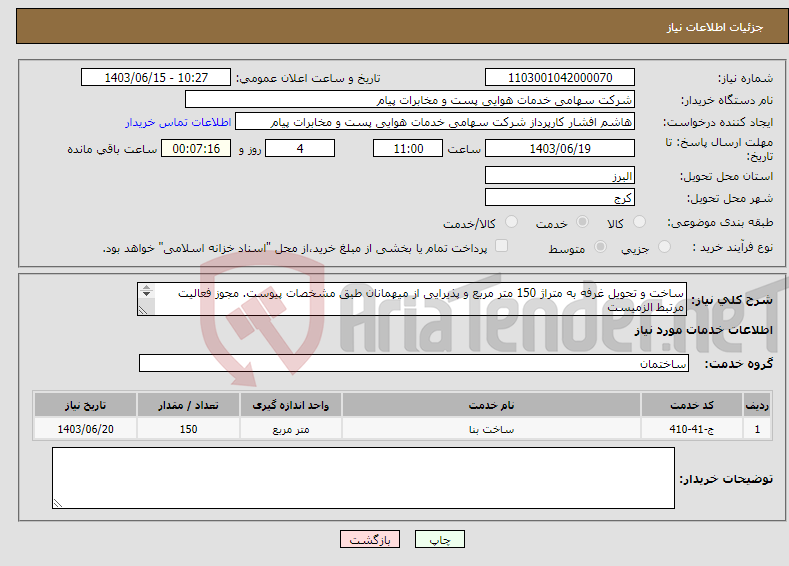Click the unit cell متر مربع
The height and width of the screenshot is (566, 789).
coord(291,429)
